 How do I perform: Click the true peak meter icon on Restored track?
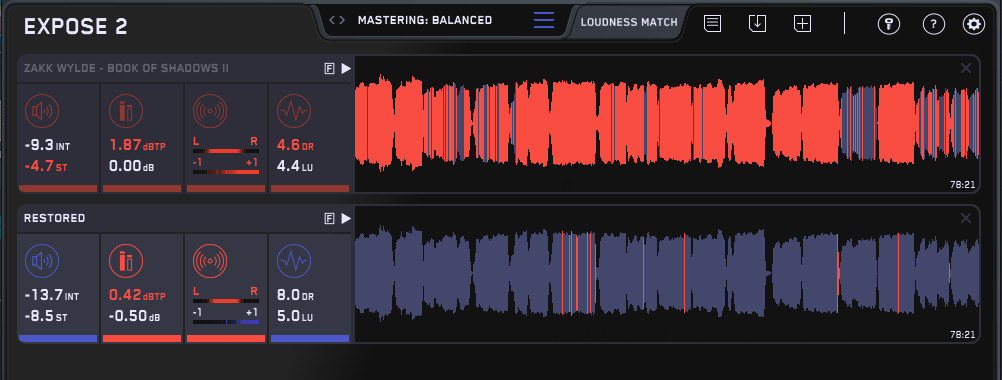[x=126, y=261]
